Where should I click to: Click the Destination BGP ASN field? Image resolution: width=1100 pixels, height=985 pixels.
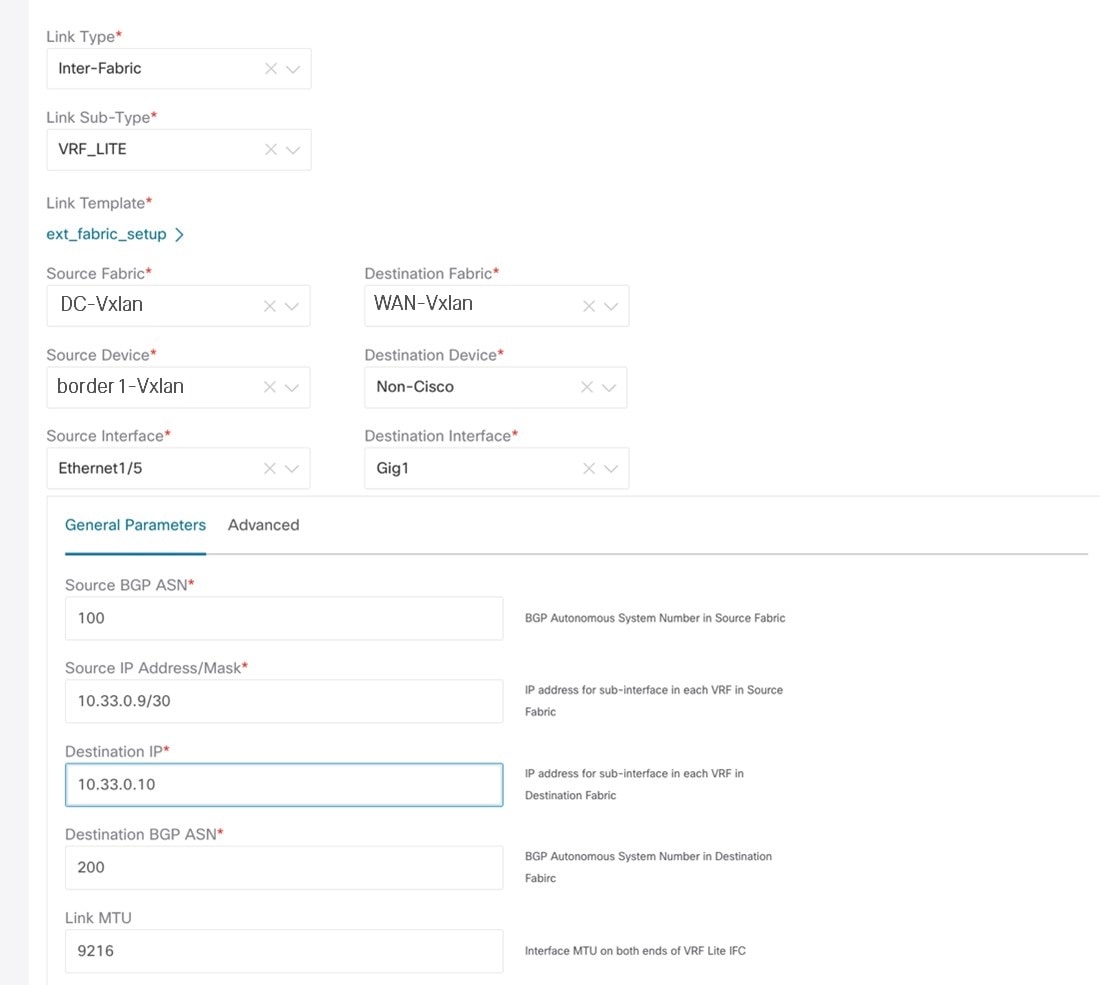tap(284, 867)
